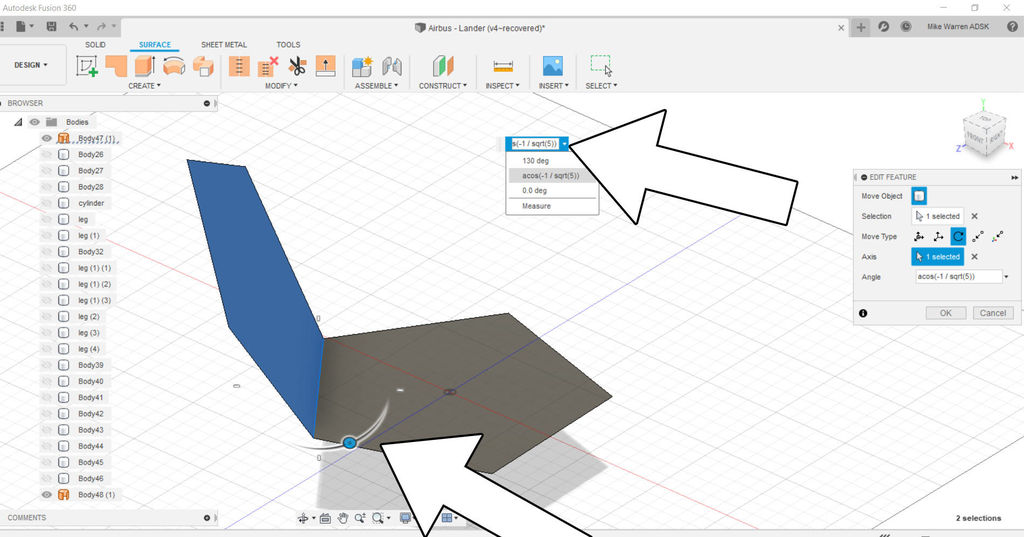Click the Axis 1 selected button

coord(938,257)
